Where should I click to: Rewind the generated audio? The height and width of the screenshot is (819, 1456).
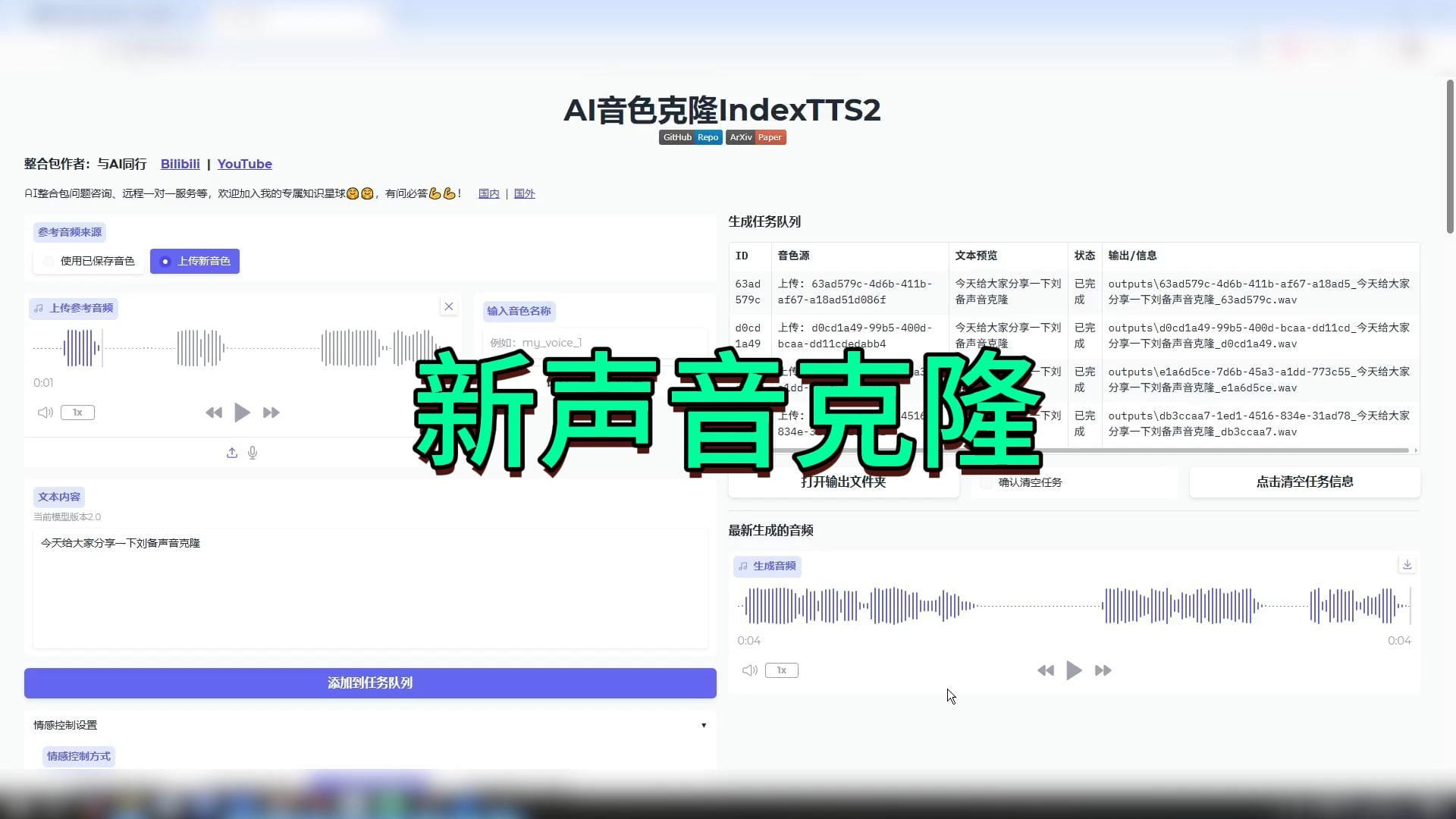pos(1045,670)
